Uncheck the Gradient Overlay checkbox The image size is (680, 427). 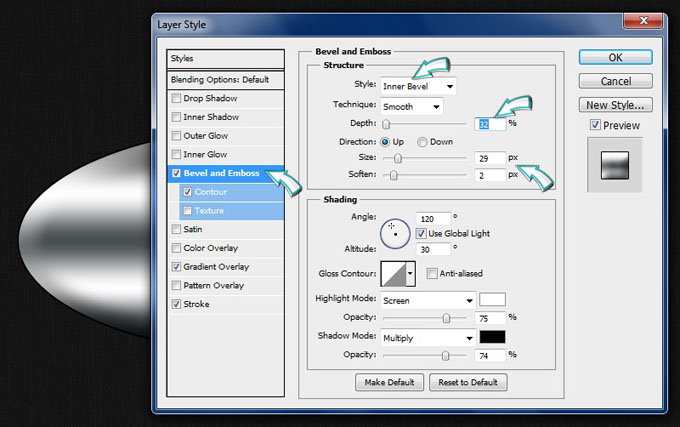point(176,267)
